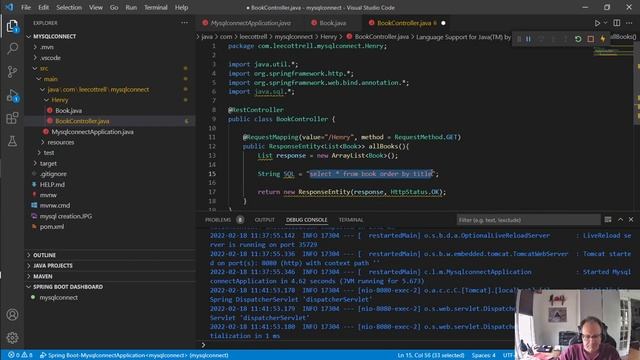Clear the debug console output
Screen dimensions: 640x360
pos(608,220)
